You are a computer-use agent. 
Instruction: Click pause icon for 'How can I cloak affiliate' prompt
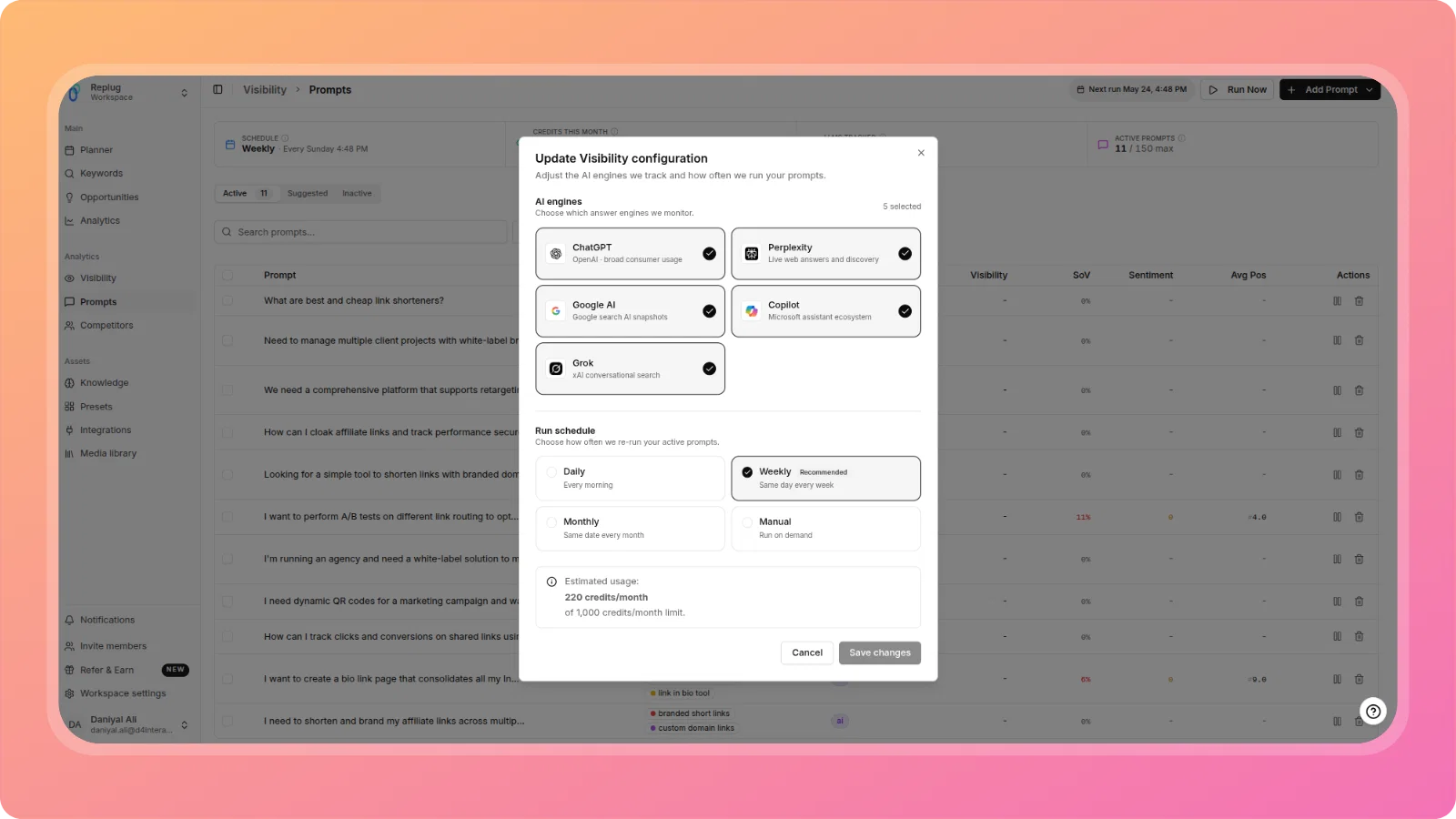point(1337,432)
